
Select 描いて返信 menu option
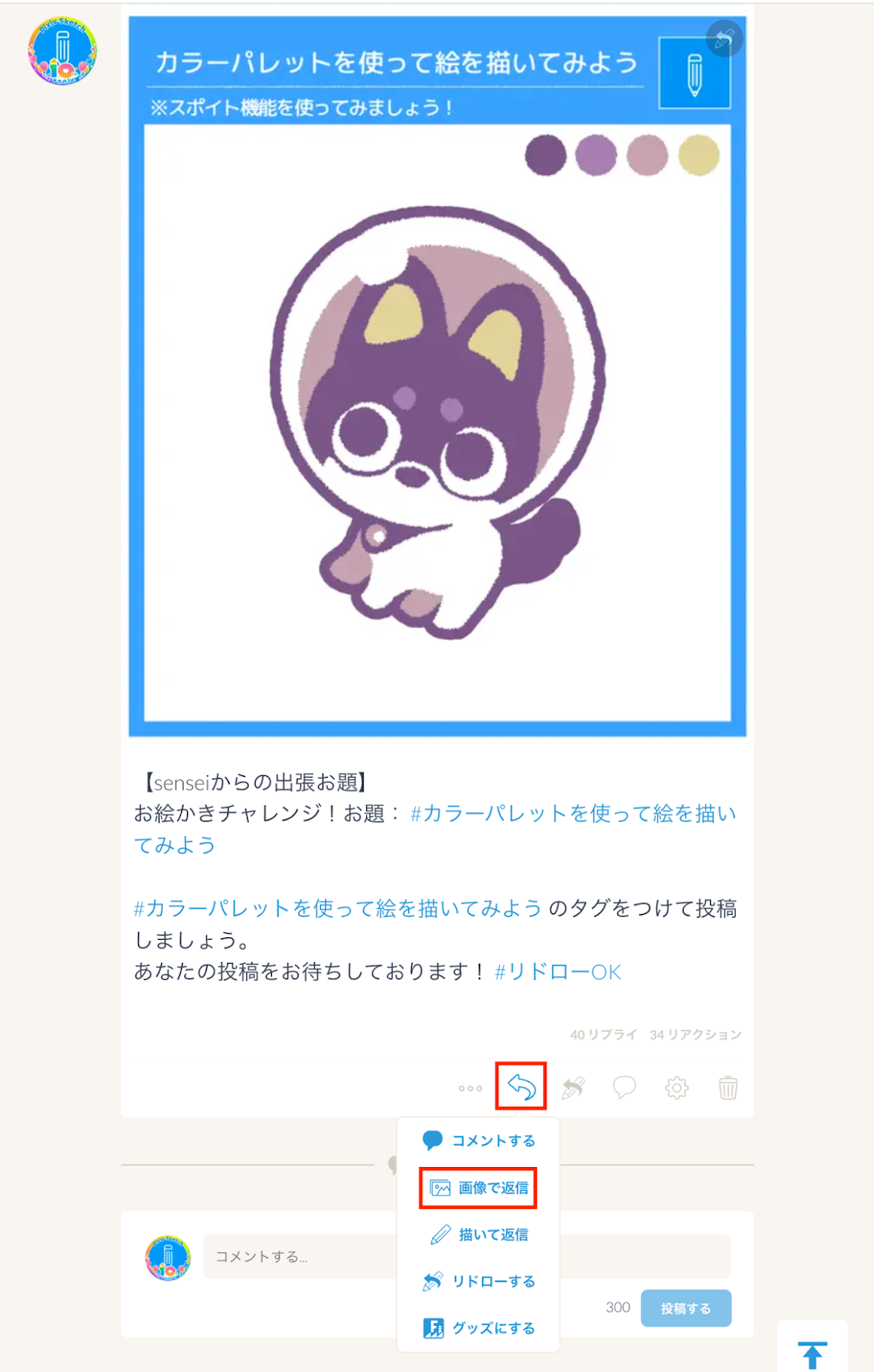click(x=479, y=1235)
